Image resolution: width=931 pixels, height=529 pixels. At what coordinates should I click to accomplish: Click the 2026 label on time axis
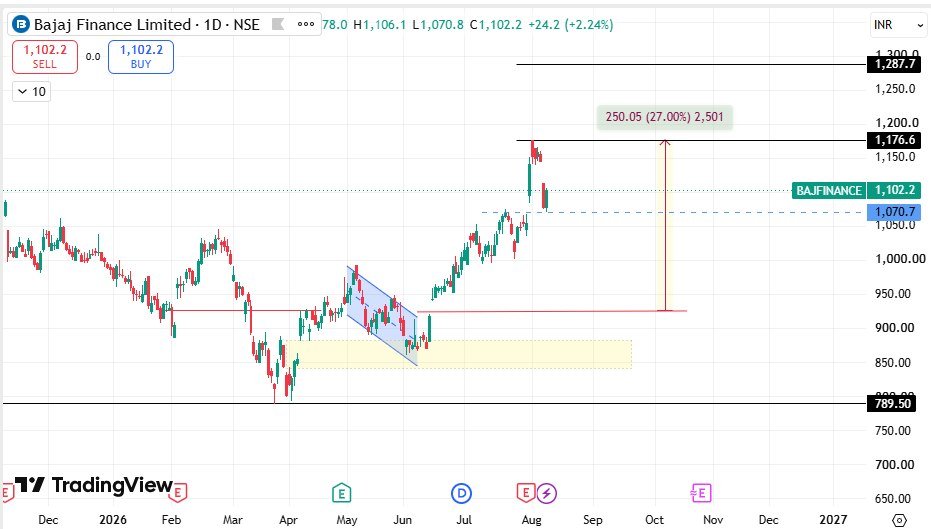113,520
